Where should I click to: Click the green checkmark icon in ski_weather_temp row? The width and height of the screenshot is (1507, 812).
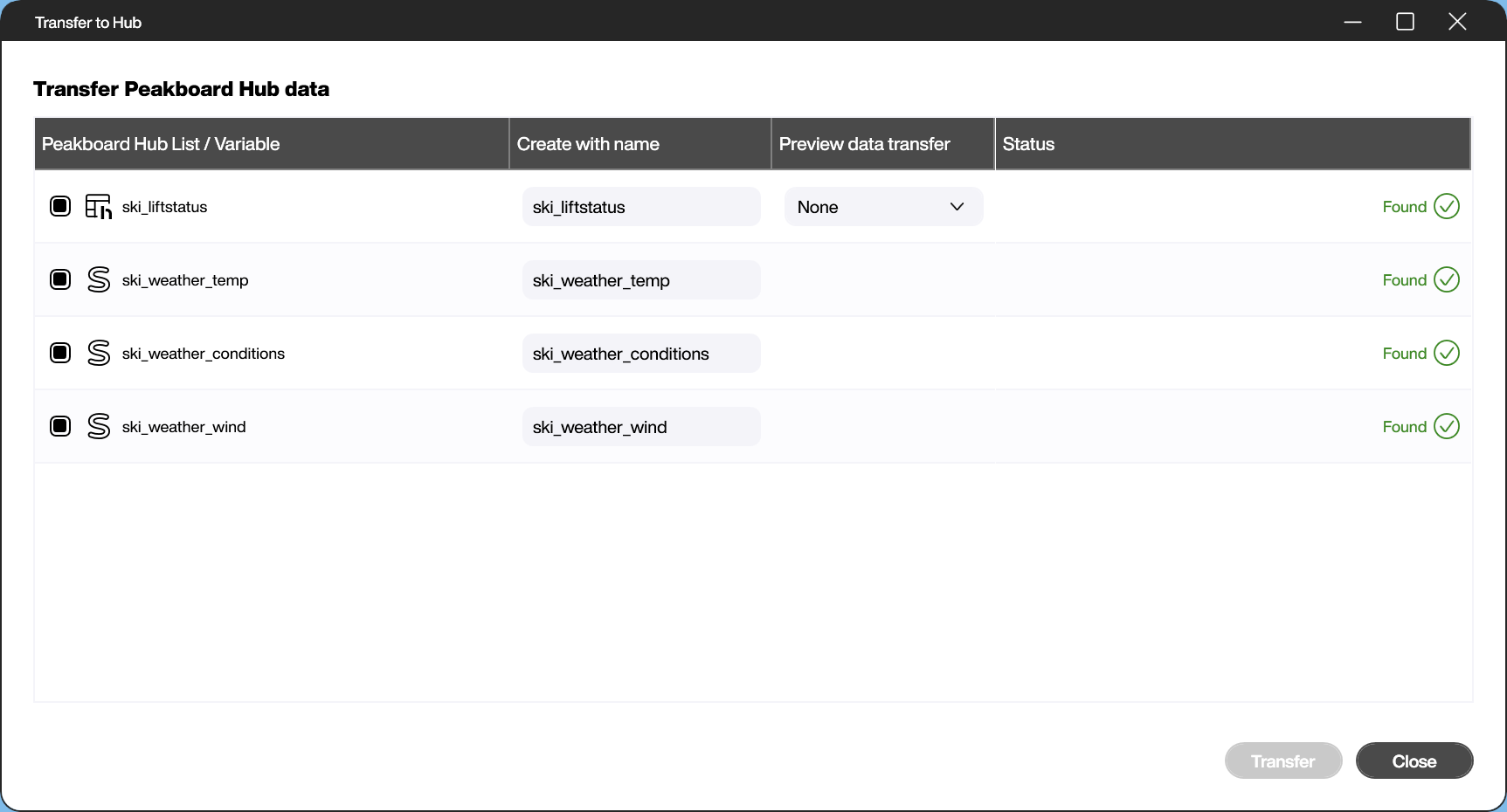[1447, 280]
